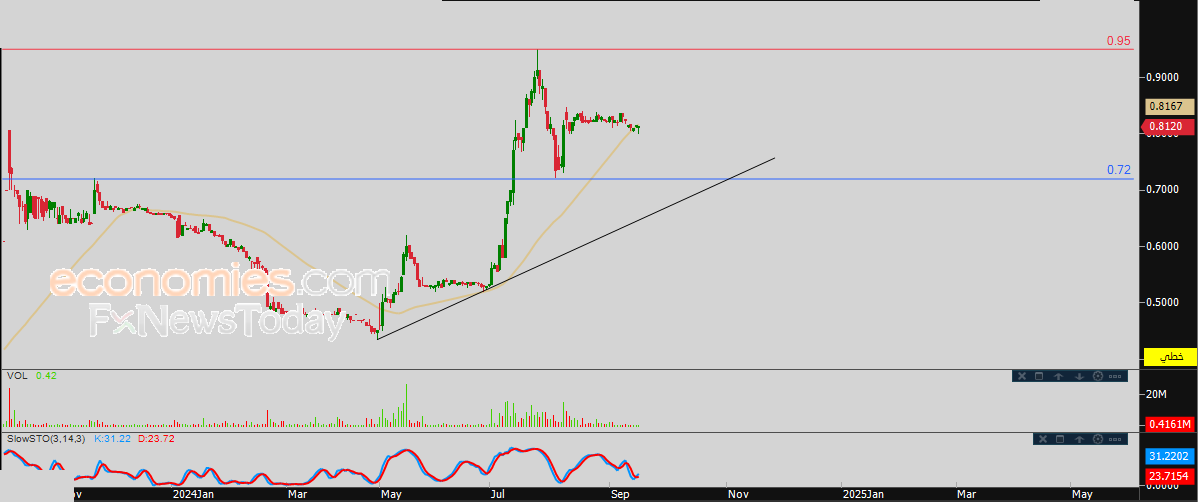
Task: Click the 0.8167 moving average price tag
Action: coord(1170,107)
